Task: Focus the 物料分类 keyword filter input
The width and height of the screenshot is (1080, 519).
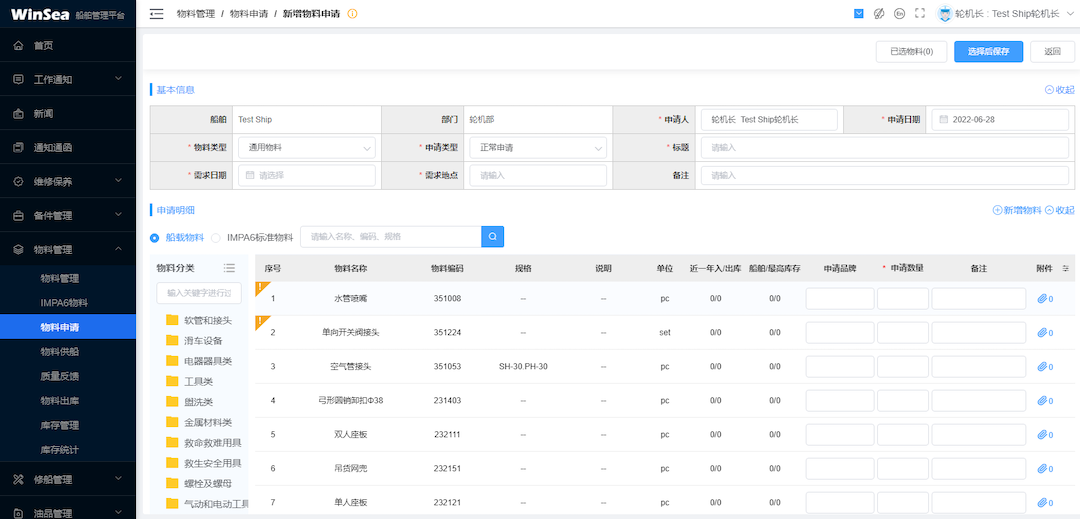Action: pyautogui.click(x=199, y=293)
